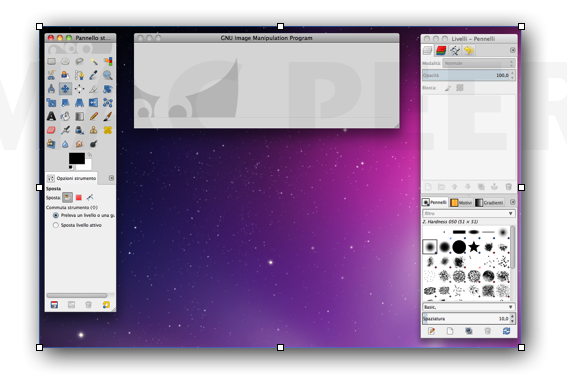Select the Select by Color tool
The image size is (567, 378).
click(x=108, y=61)
